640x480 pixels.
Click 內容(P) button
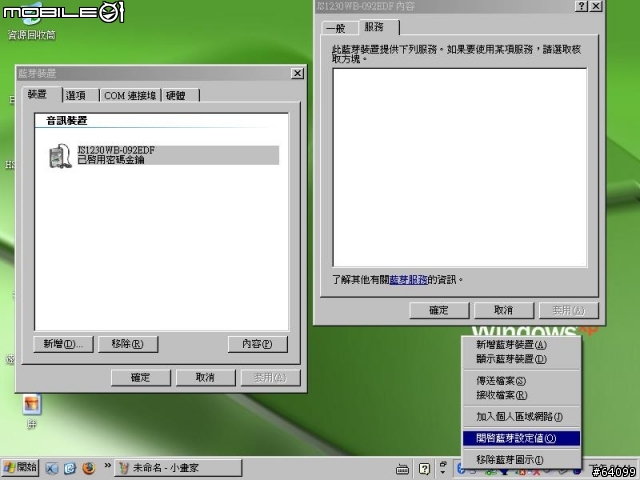click(258, 344)
